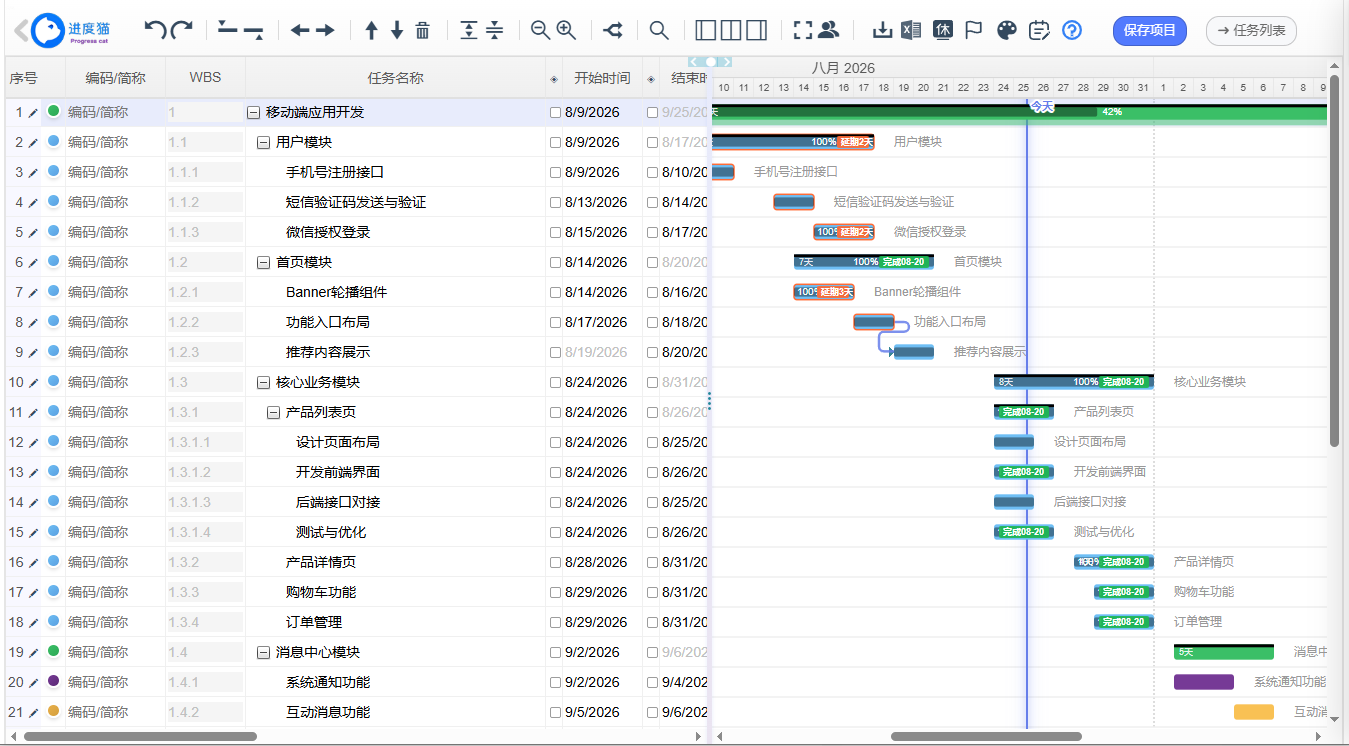Click the purple 系统通知功能 Gantt bar

[x=1204, y=682]
